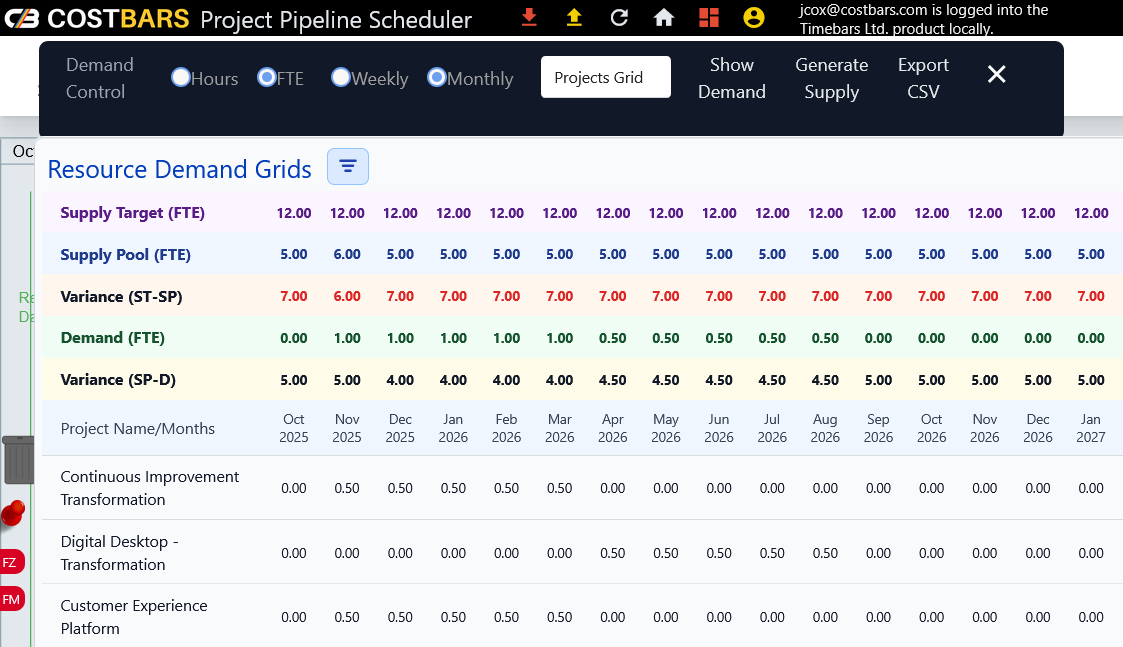The width and height of the screenshot is (1123, 647).
Task: Open the red dashboard grid icon
Action: pos(709,17)
